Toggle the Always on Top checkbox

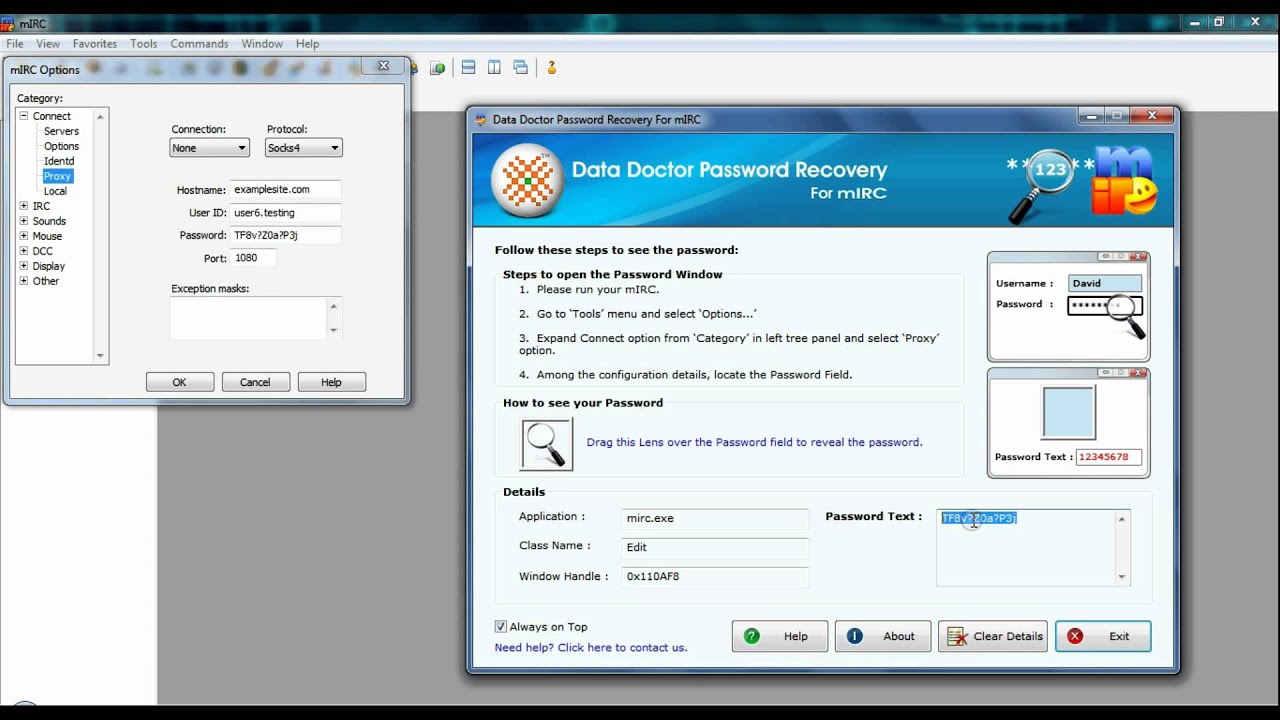[501, 627]
